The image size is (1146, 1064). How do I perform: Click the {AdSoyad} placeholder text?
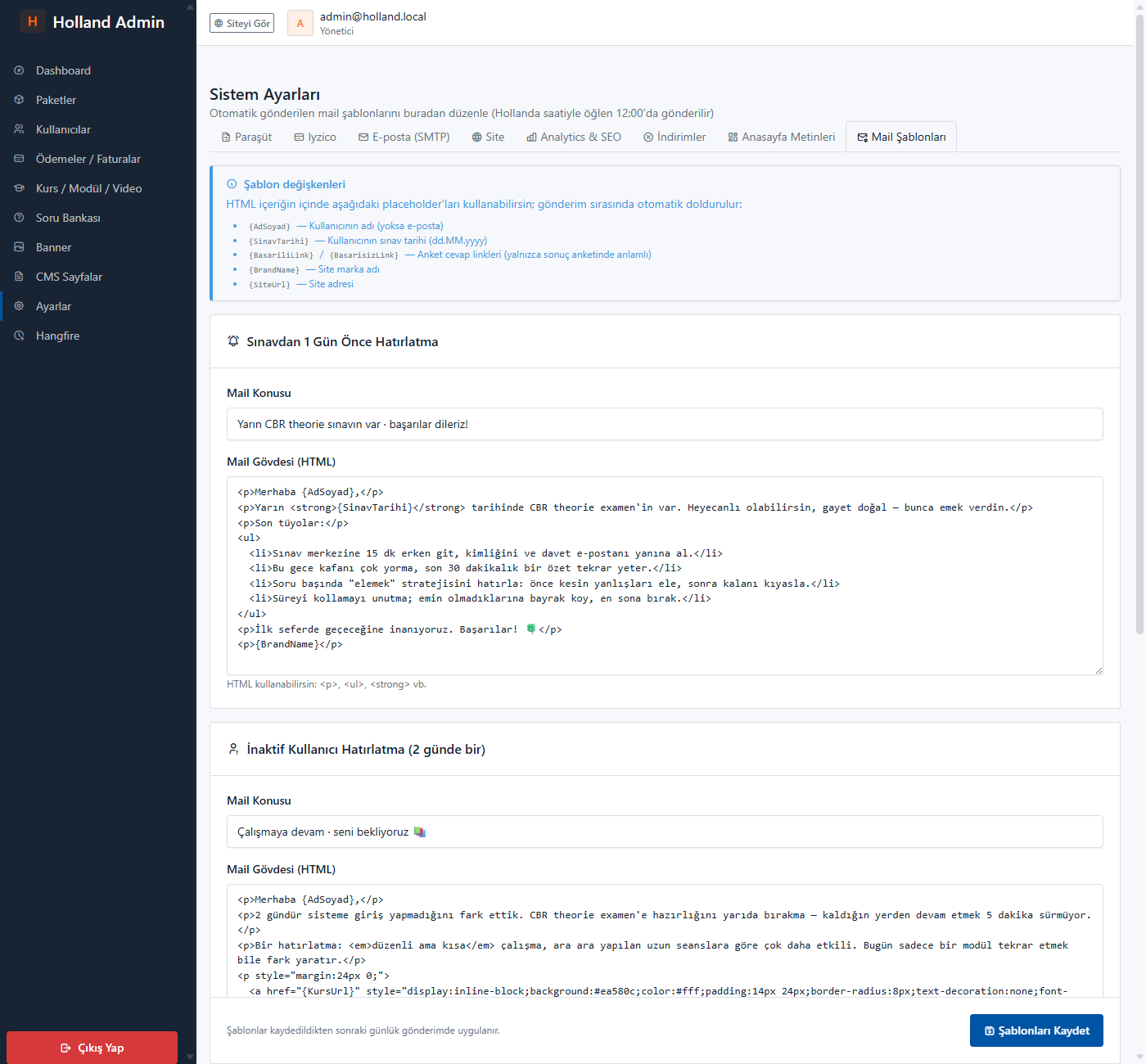pos(269,227)
